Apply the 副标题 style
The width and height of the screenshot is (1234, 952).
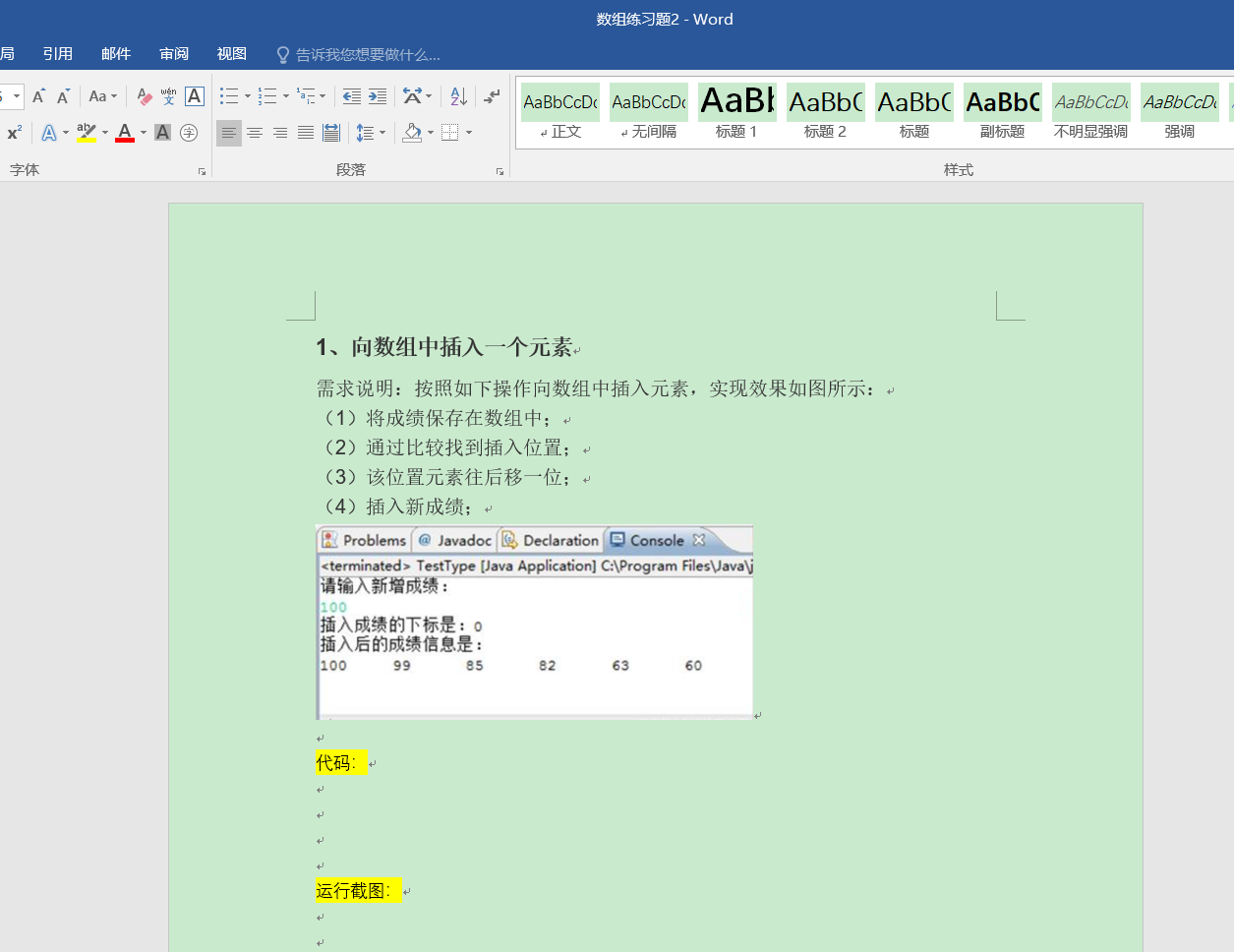(1003, 113)
